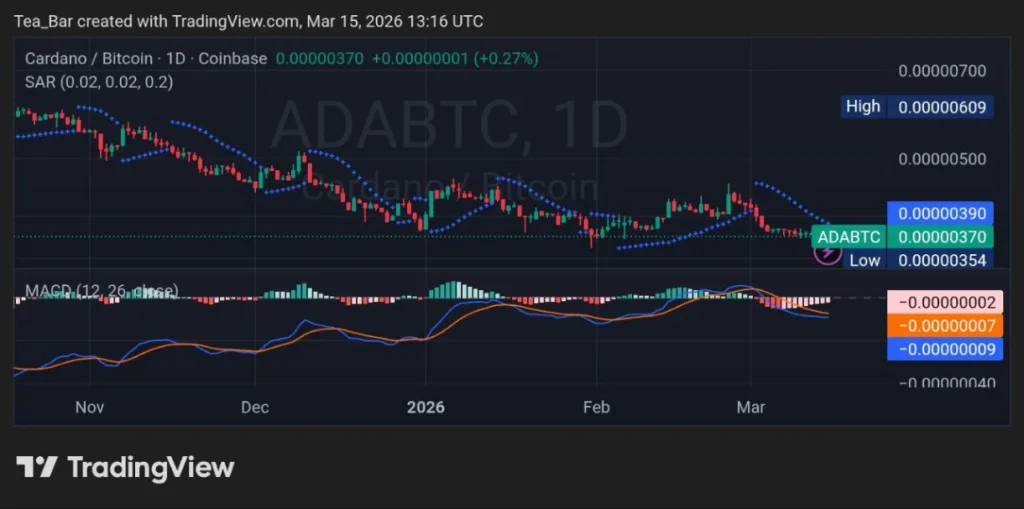The height and width of the screenshot is (509, 1024).
Task: Click the Coinbase exchange label in header
Action: (x=232, y=59)
